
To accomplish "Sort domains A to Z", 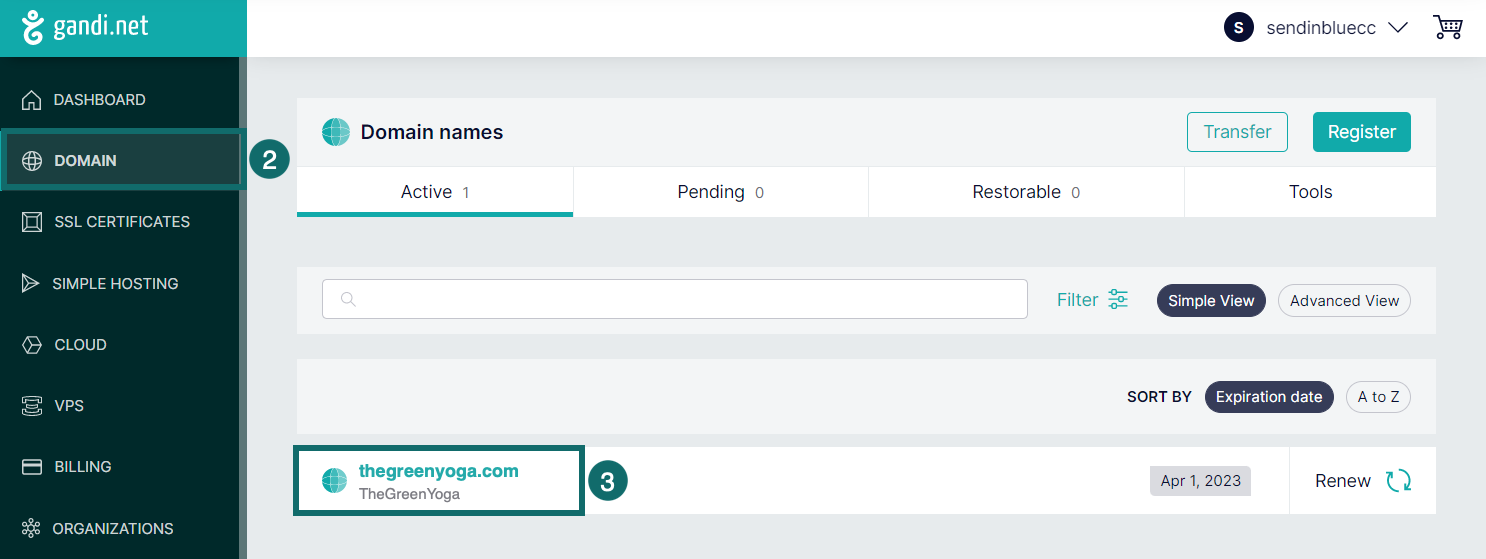I will coord(1378,397).
